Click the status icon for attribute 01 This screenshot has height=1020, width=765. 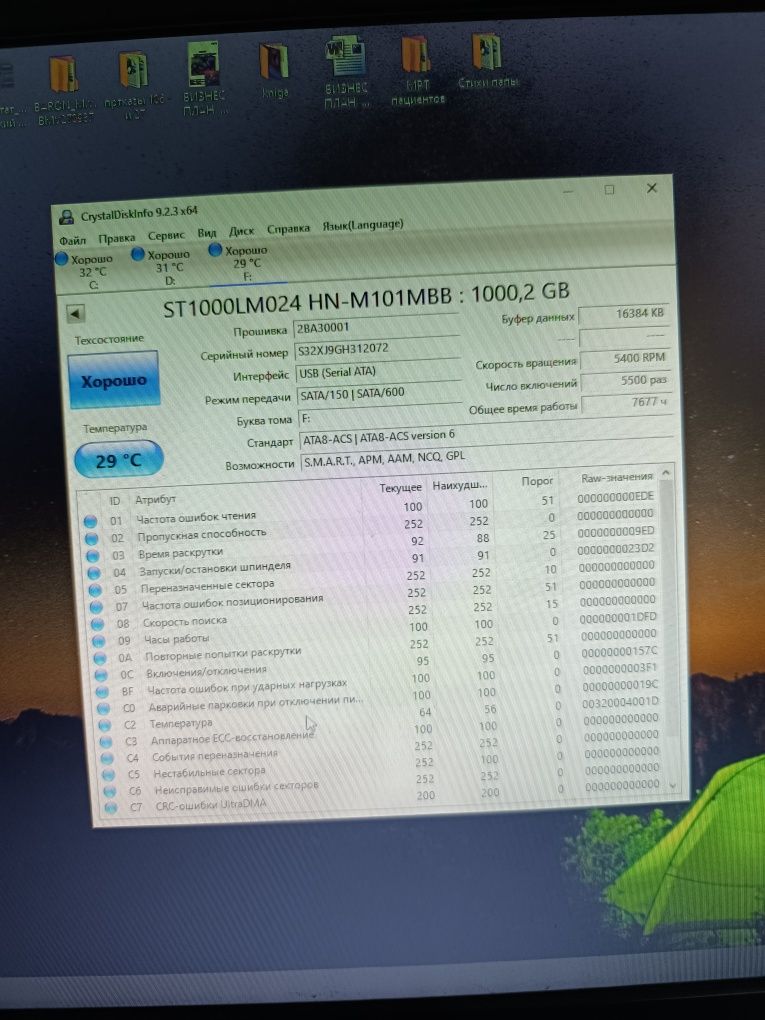pyautogui.click(x=90, y=521)
